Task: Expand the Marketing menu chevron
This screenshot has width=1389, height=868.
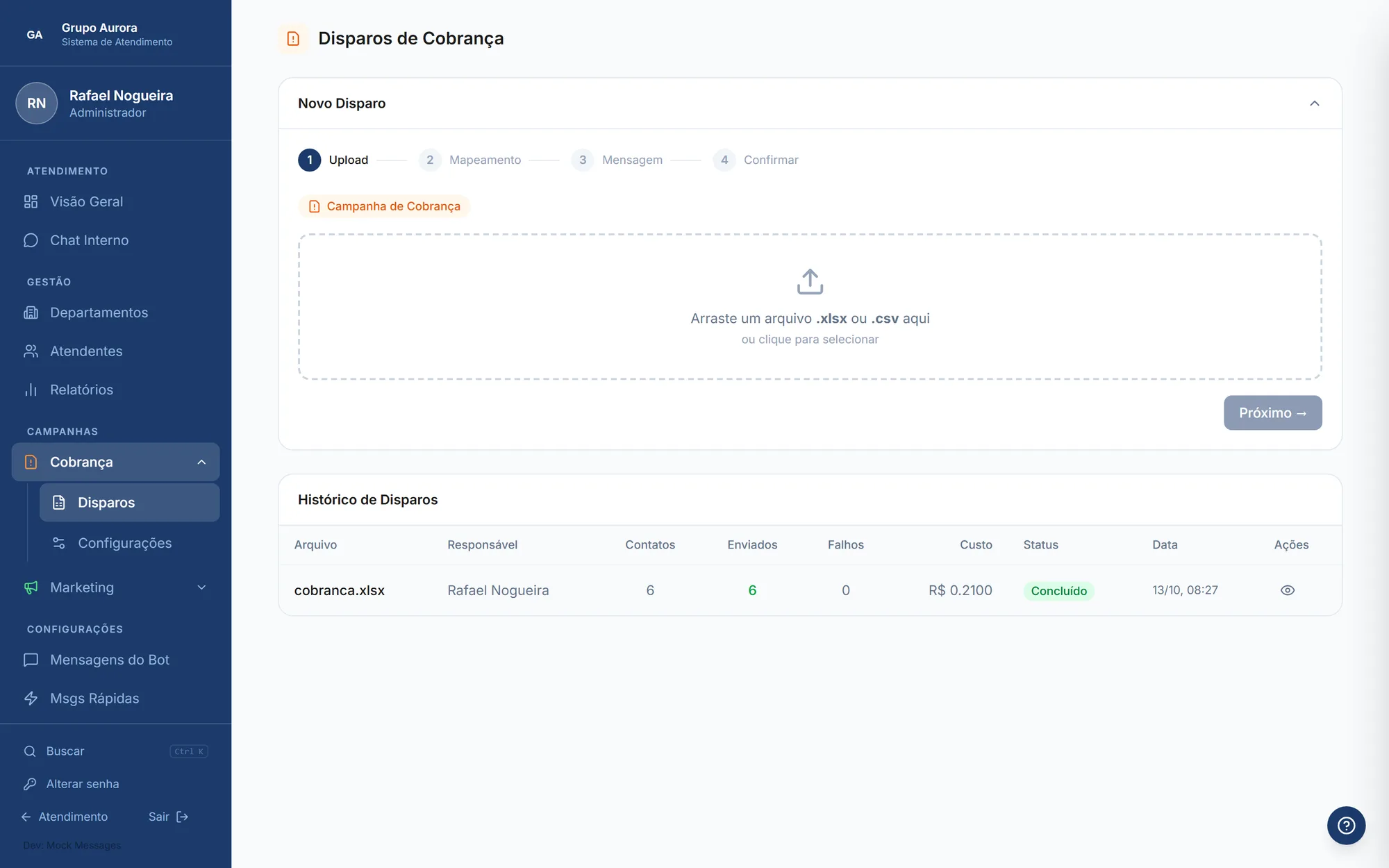Action: (x=201, y=587)
